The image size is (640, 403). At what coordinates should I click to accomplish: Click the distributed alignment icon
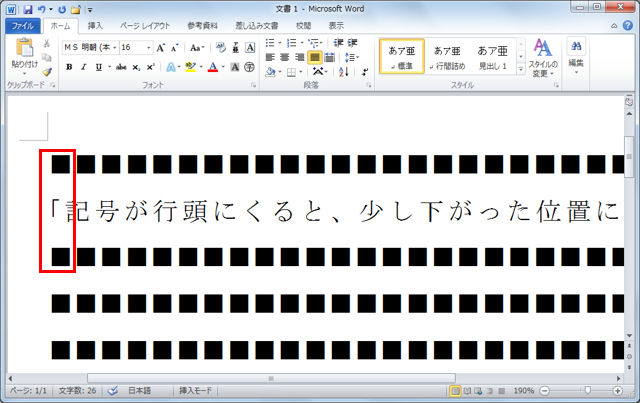click(329, 57)
